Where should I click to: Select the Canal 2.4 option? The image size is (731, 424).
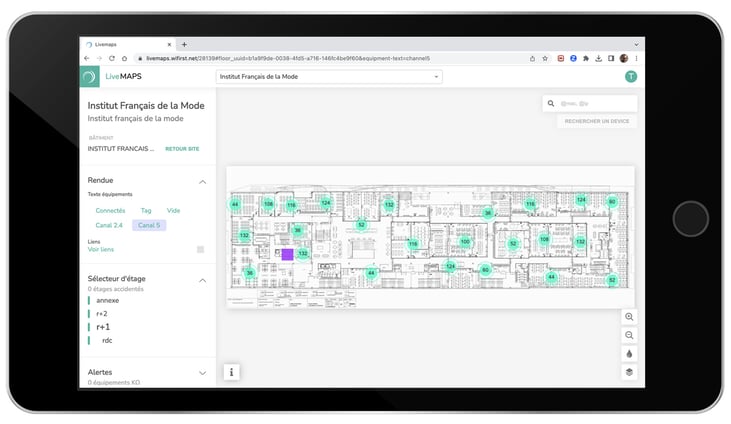(x=109, y=225)
